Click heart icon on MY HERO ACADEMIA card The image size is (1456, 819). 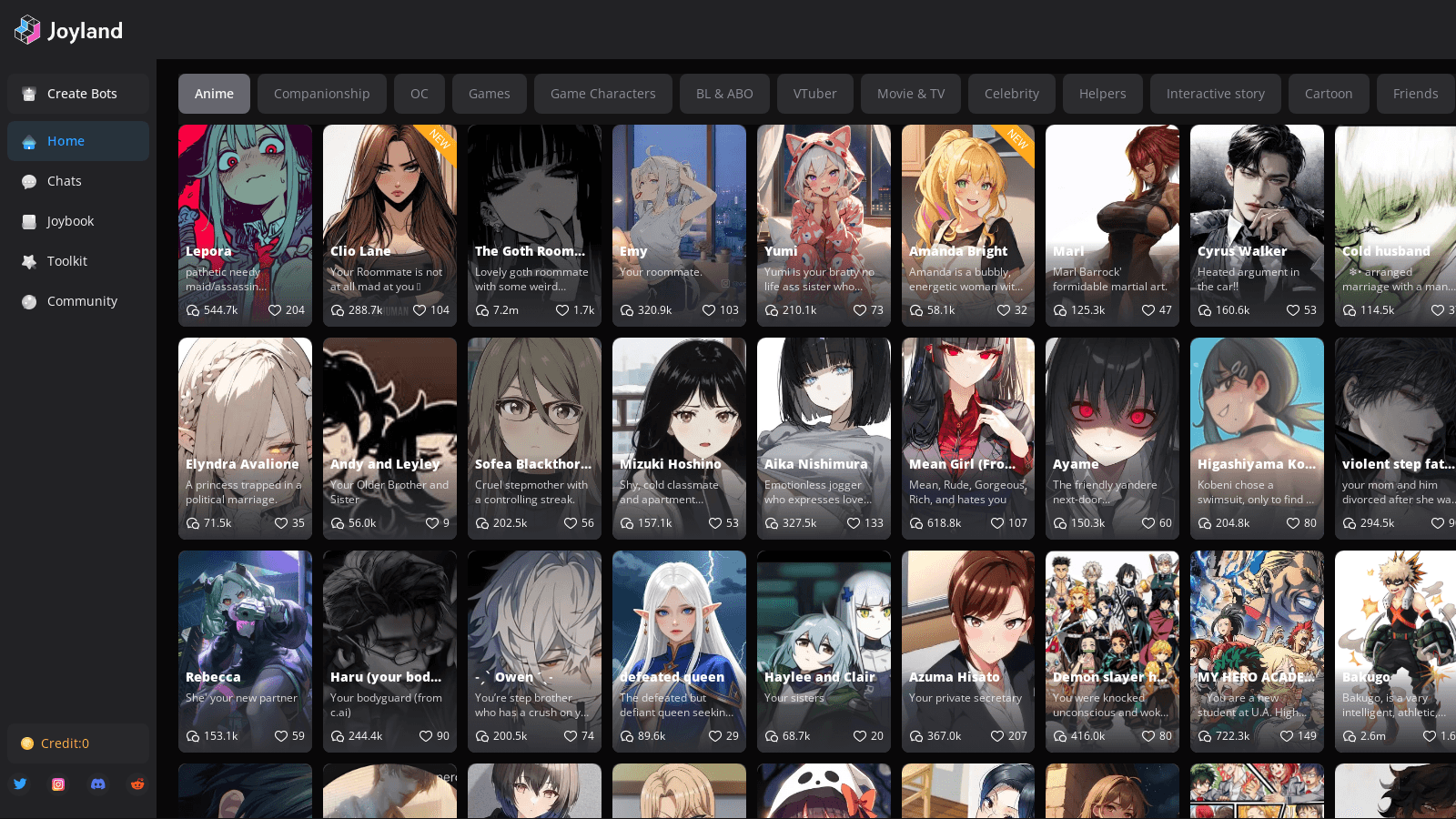(x=1286, y=736)
